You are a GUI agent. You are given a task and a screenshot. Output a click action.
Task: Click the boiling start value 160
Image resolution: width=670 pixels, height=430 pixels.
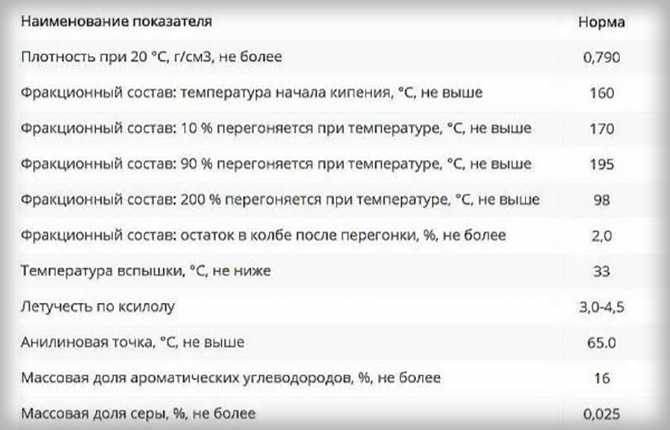[602, 93]
